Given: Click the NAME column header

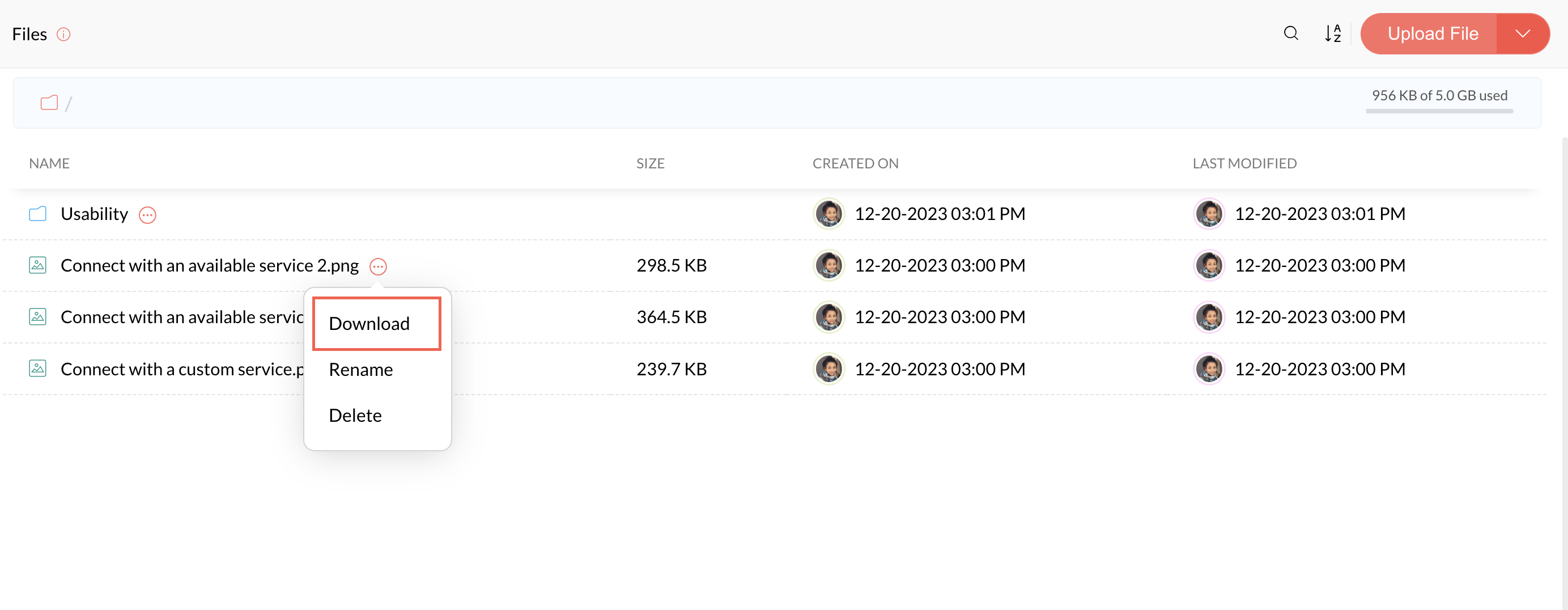Looking at the screenshot, I should pyautogui.click(x=49, y=163).
